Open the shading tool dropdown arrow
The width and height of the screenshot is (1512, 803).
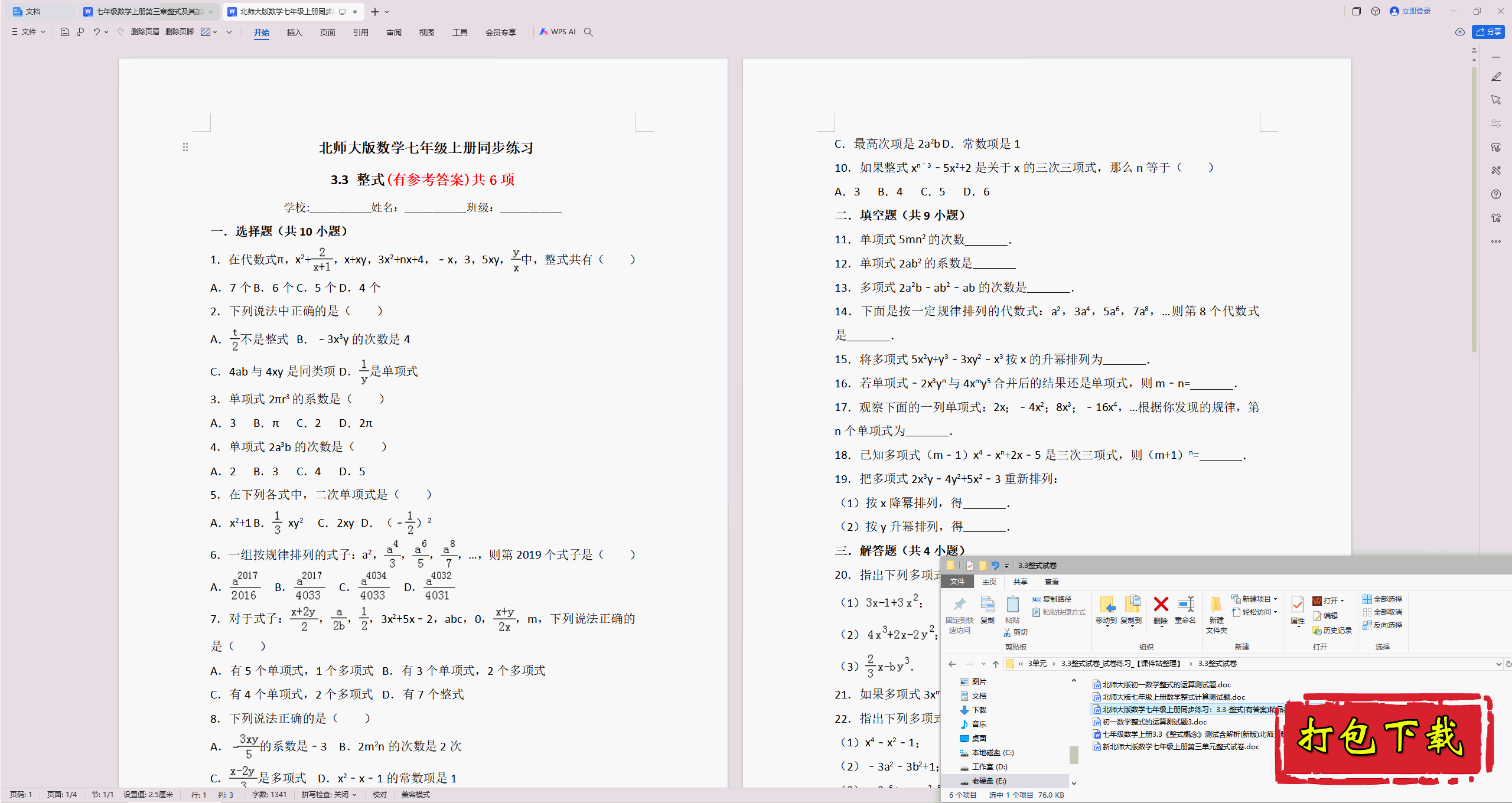(x=215, y=32)
